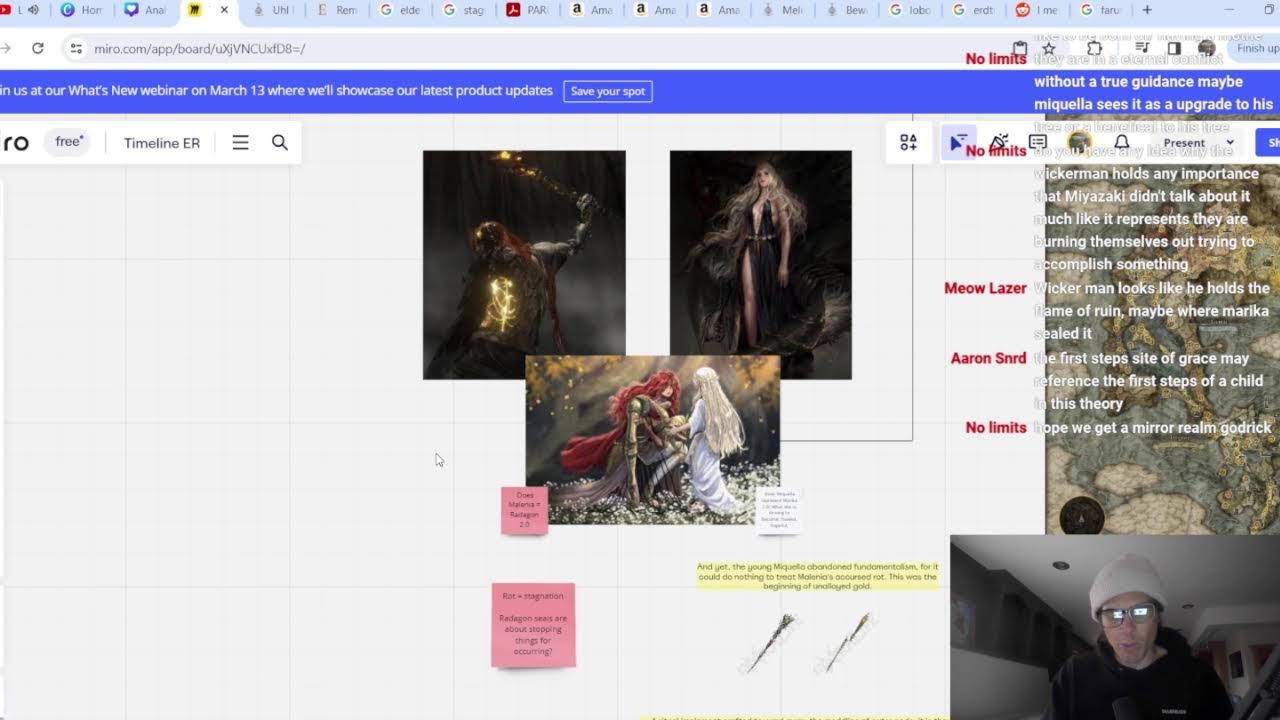The width and height of the screenshot is (1280, 720).
Task: Switch to the Uhl tab
Action: pos(272,10)
